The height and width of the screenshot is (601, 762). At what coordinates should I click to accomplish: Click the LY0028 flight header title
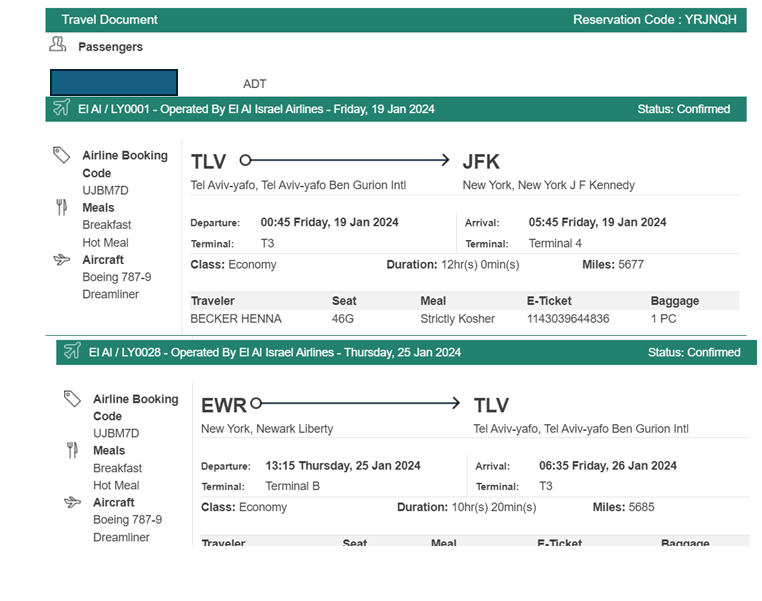[275, 352]
